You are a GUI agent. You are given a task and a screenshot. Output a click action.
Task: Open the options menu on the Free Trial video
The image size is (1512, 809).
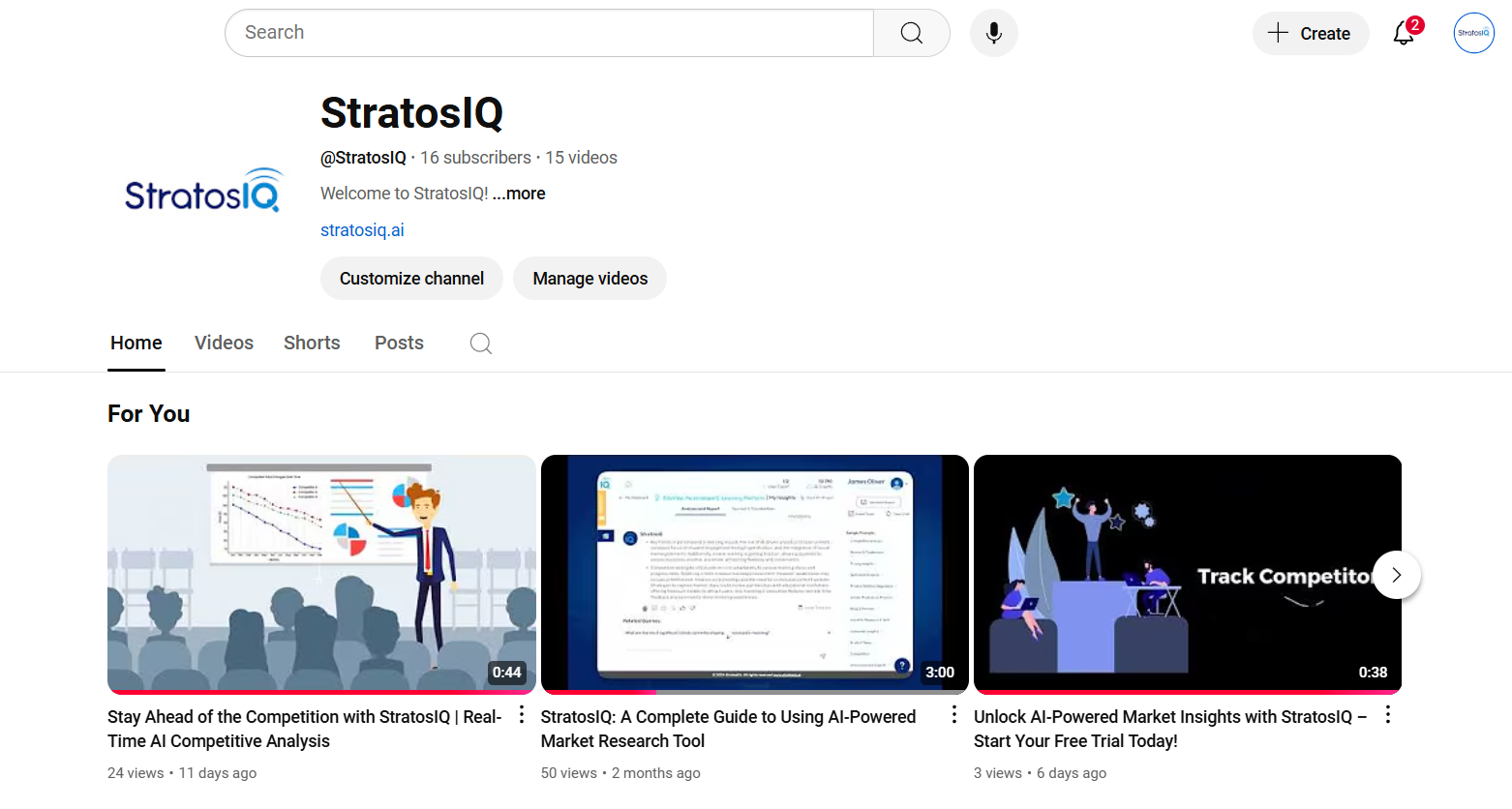(x=1387, y=713)
